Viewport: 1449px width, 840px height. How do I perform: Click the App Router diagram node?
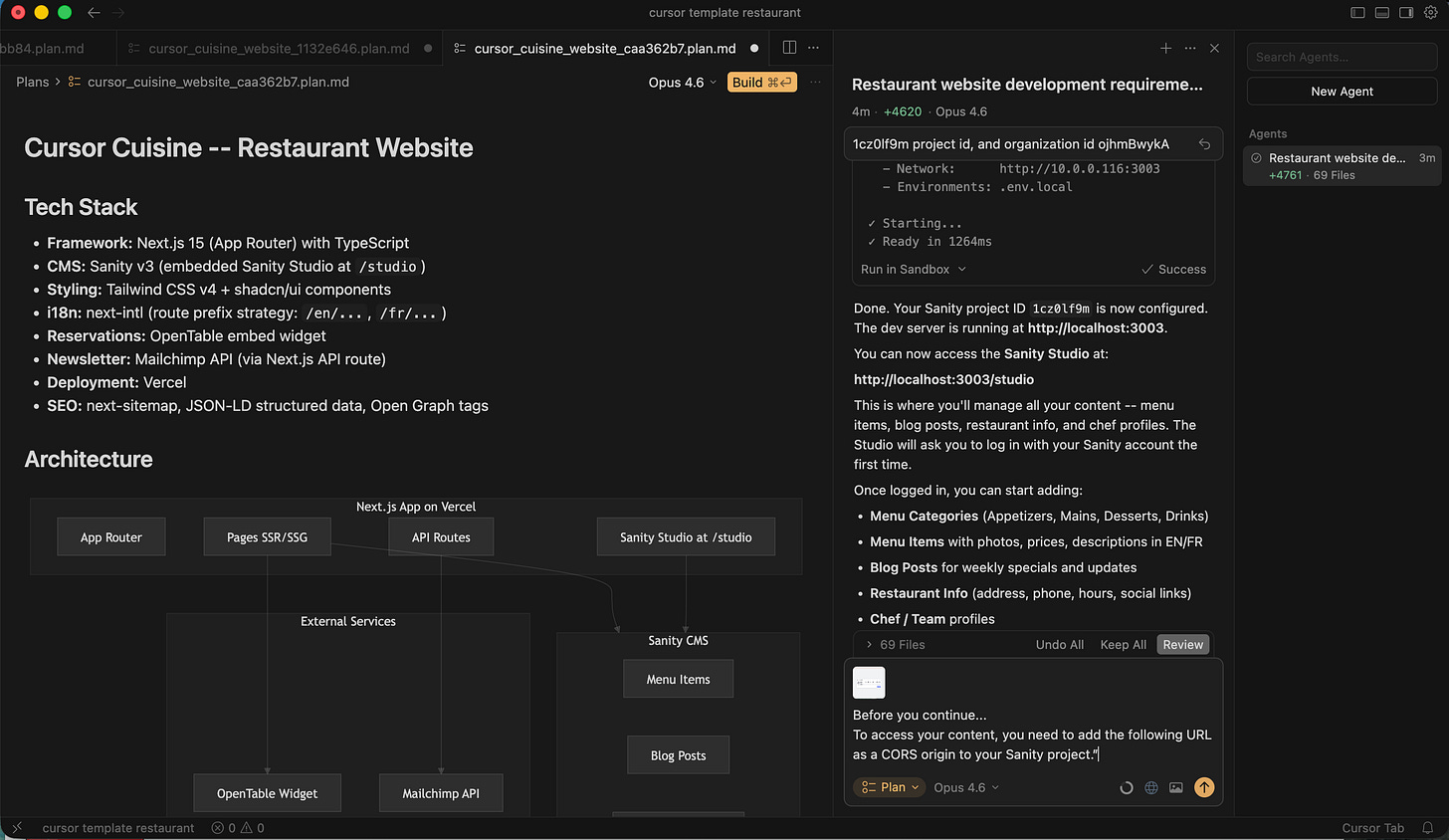tap(111, 536)
